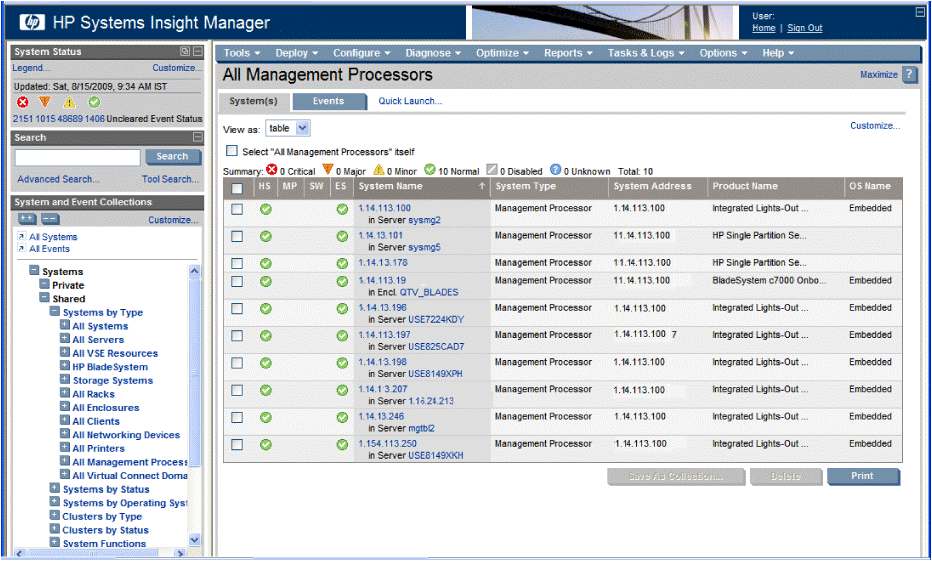Click the tree panel vertical scrollbar up arrow
The image size is (932, 561).
(194, 271)
